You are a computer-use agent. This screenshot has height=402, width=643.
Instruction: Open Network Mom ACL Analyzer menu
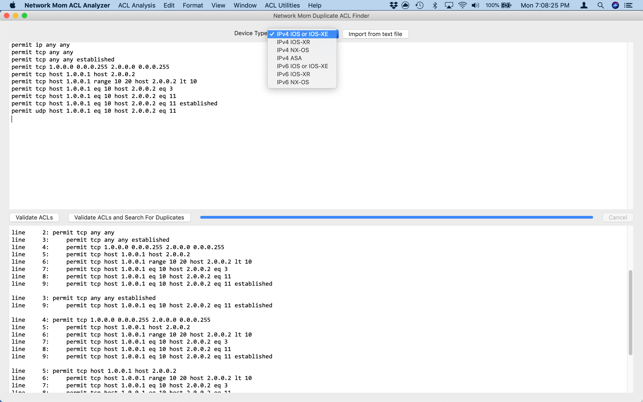click(67, 5)
